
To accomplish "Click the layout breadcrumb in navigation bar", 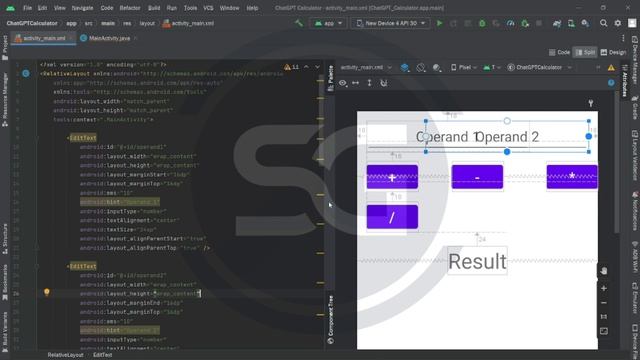I will [147, 23].
